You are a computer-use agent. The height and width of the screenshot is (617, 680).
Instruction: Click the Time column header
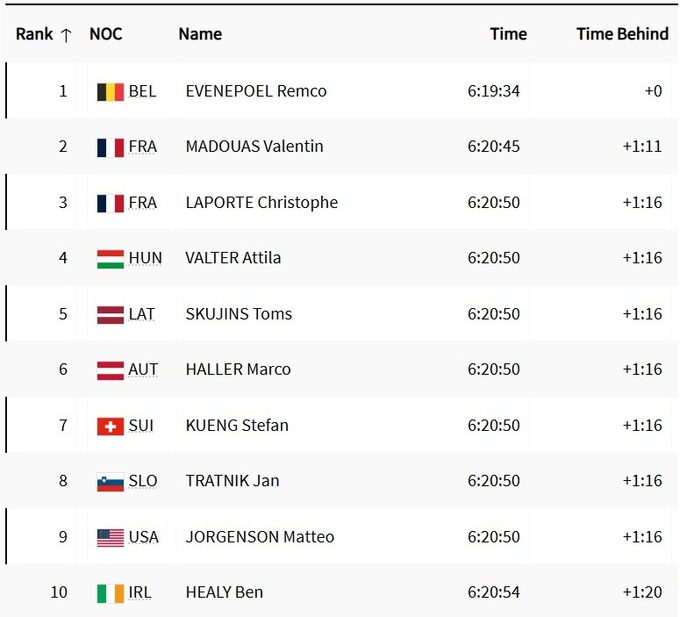[x=508, y=34]
